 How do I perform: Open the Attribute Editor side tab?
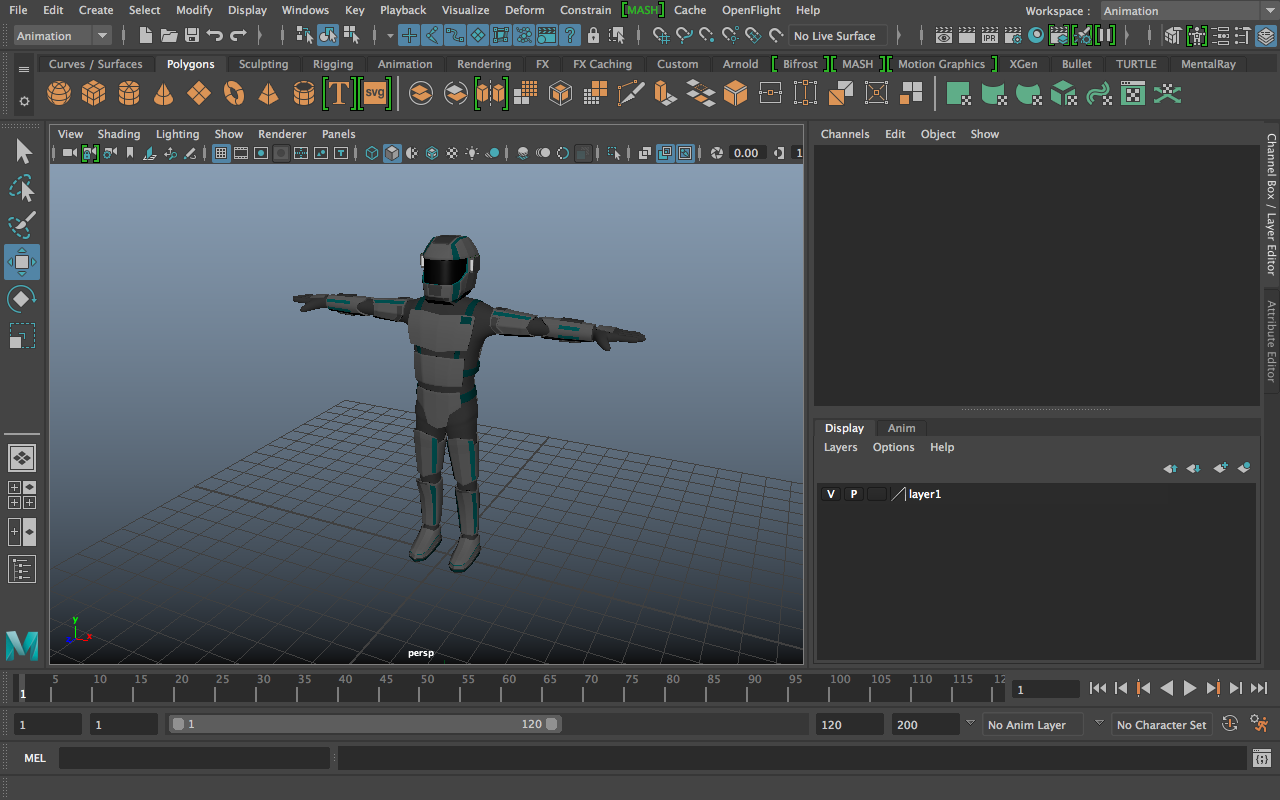pyautogui.click(x=1272, y=341)
